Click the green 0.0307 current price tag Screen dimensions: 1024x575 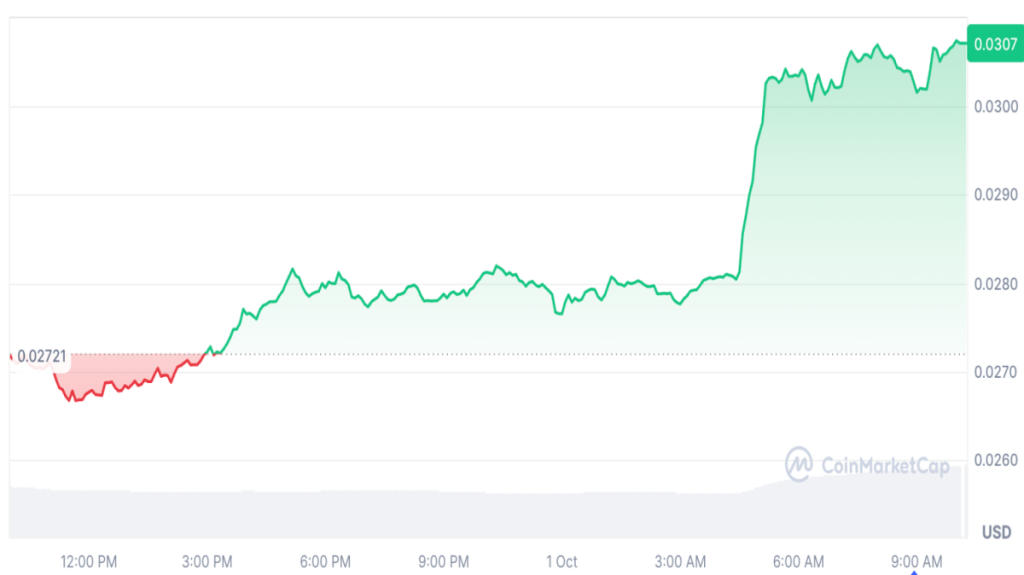coord(996,44)
